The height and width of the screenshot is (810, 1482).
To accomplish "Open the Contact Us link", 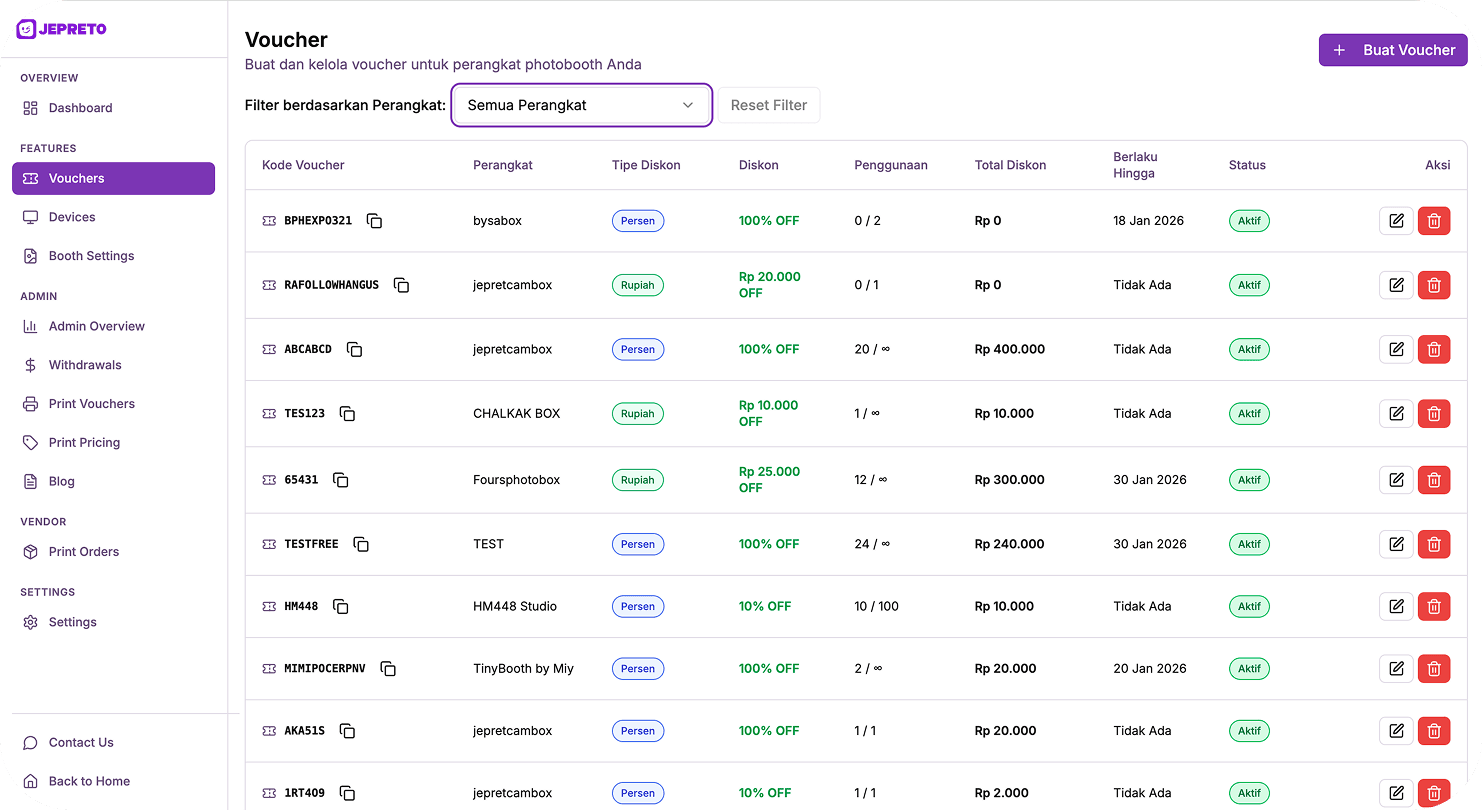I will 81,742.
